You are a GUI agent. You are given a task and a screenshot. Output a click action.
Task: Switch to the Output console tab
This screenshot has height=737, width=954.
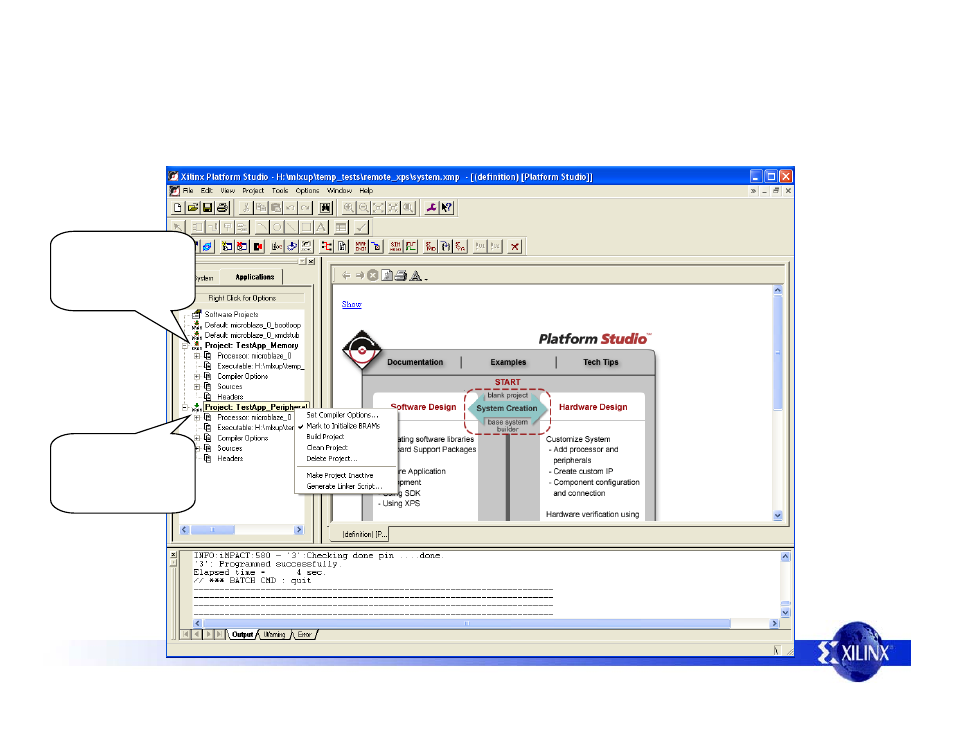pos(242,635)
